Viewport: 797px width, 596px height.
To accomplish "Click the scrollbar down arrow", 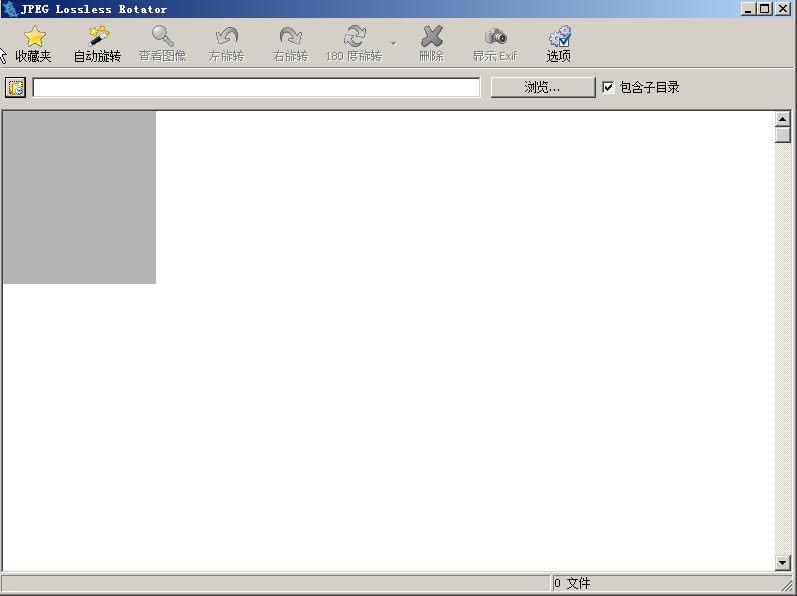I will pyautogui.click(x=782, y=562).
